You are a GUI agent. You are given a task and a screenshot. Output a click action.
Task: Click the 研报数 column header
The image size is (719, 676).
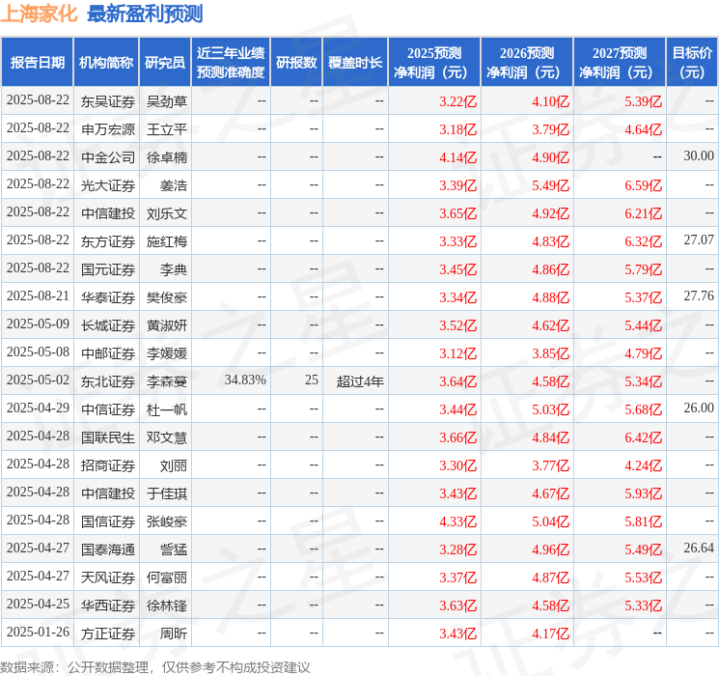point(296,62)
